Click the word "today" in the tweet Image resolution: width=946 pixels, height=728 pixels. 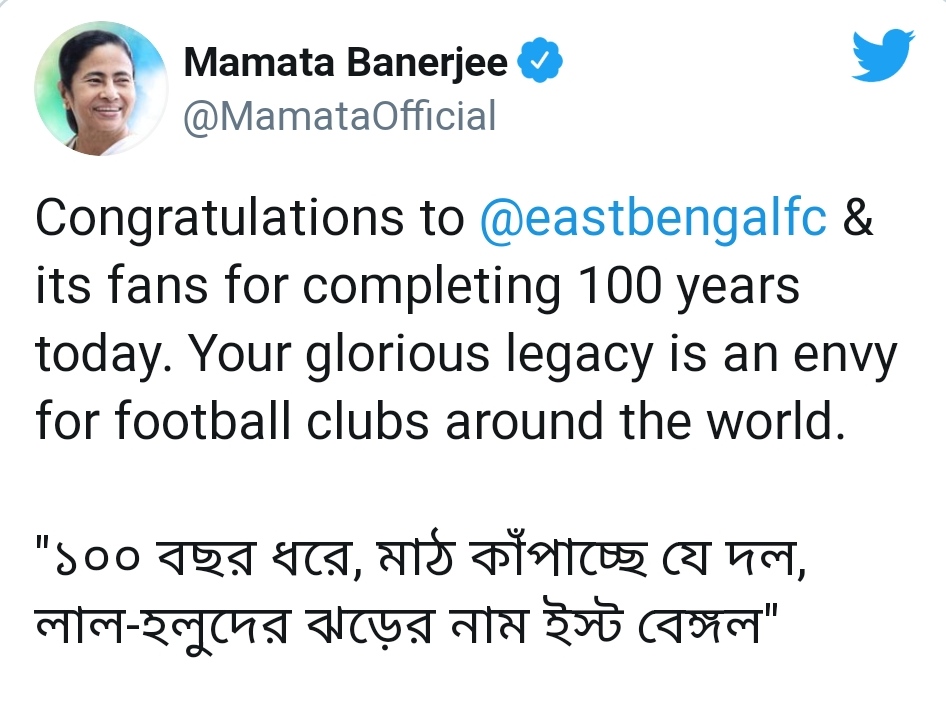click(92, 355)
